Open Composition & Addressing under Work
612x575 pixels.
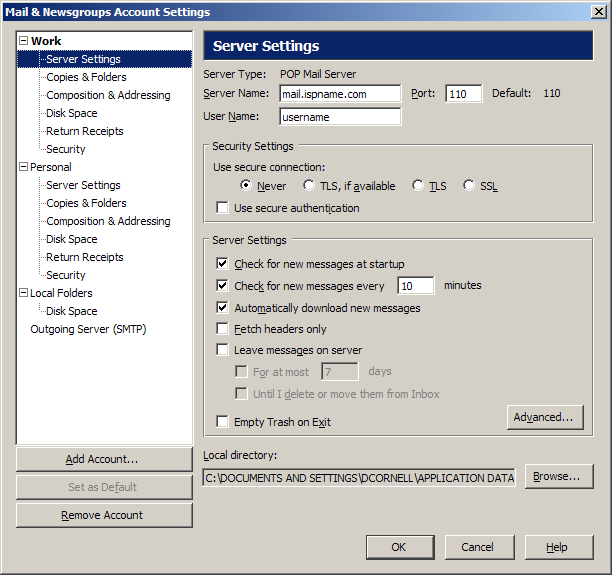click(108, 95)
